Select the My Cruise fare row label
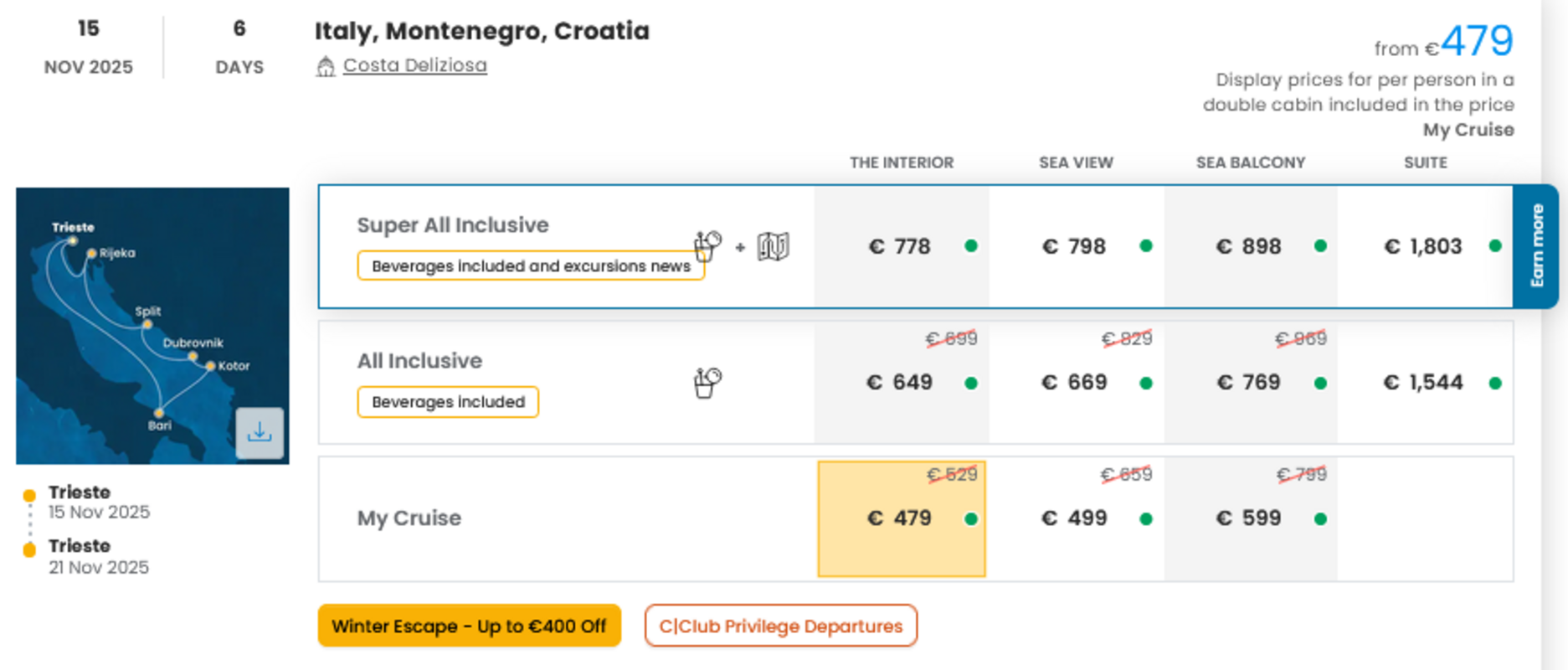This screenshot has width=1568, height=670. pos(409,518)
